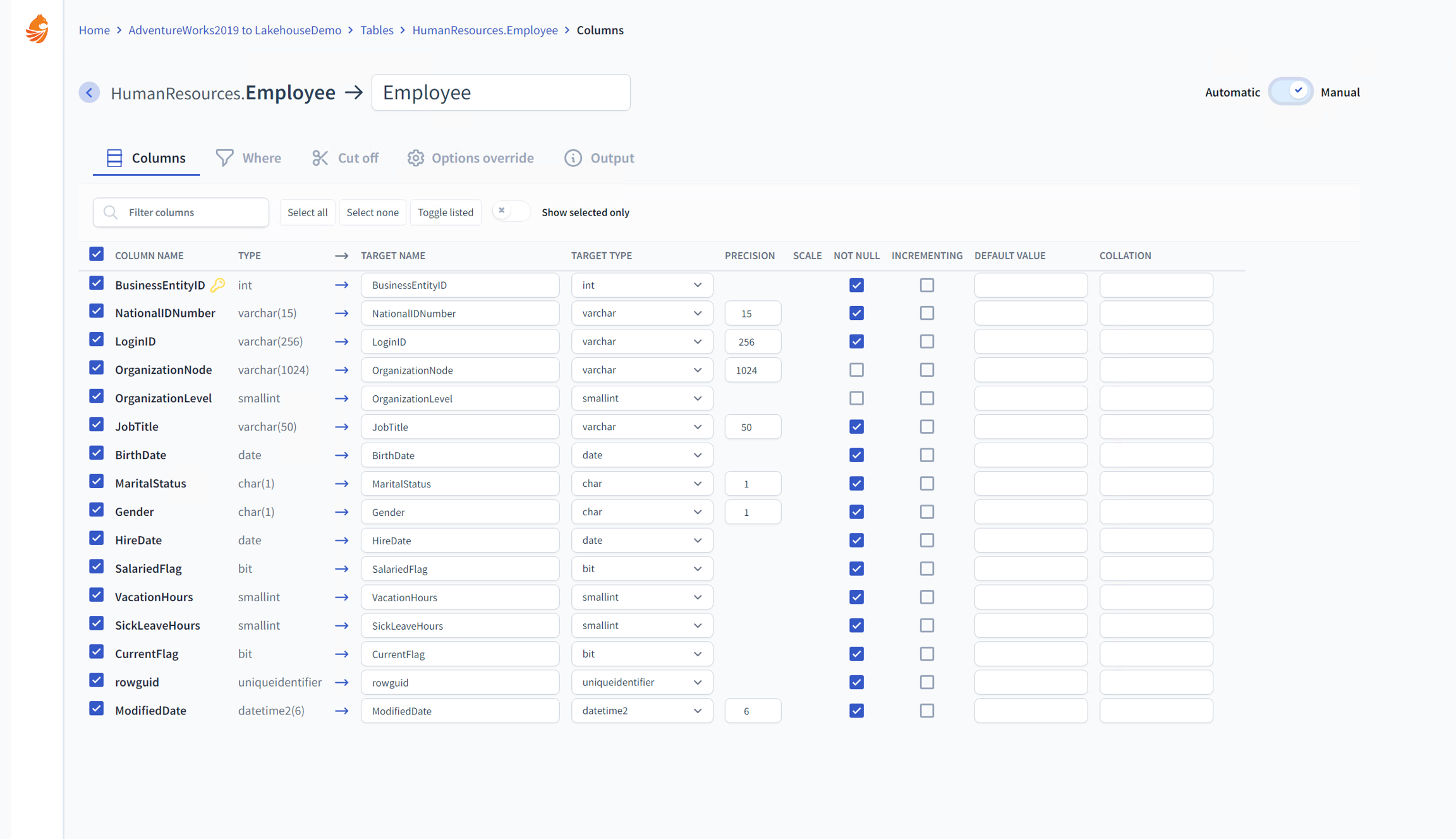Check Not Null for OrganizationNode
The image size is (1456, 839).
pyautogui.click(x=856, y=370)
